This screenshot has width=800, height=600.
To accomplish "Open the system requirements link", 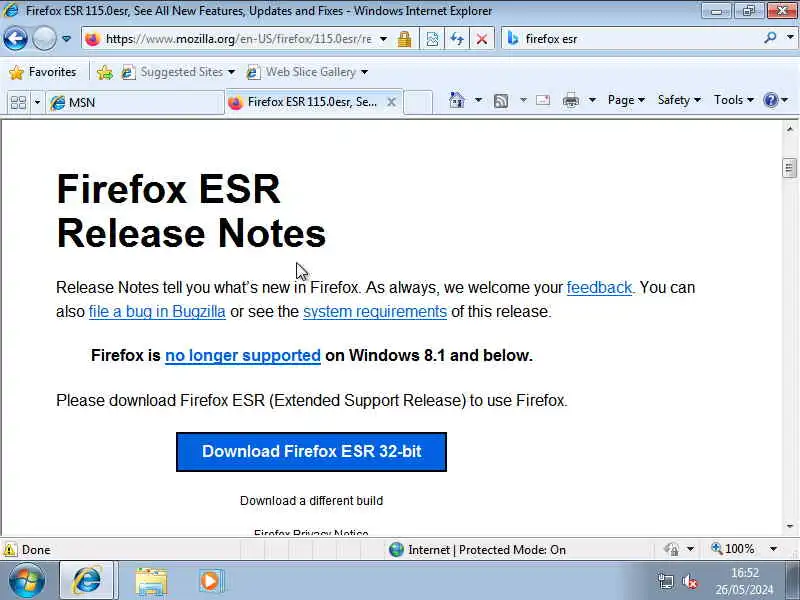I will click(x=375, y=311).
